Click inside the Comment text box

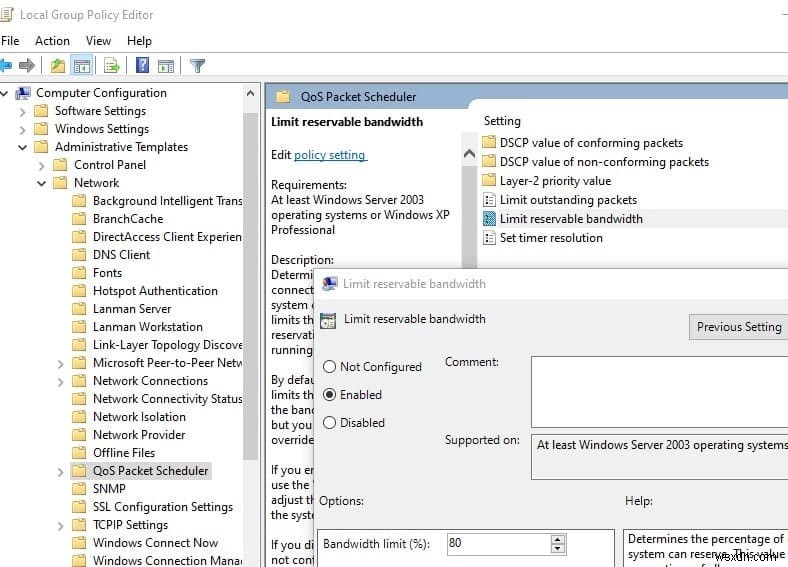(659, 392)
